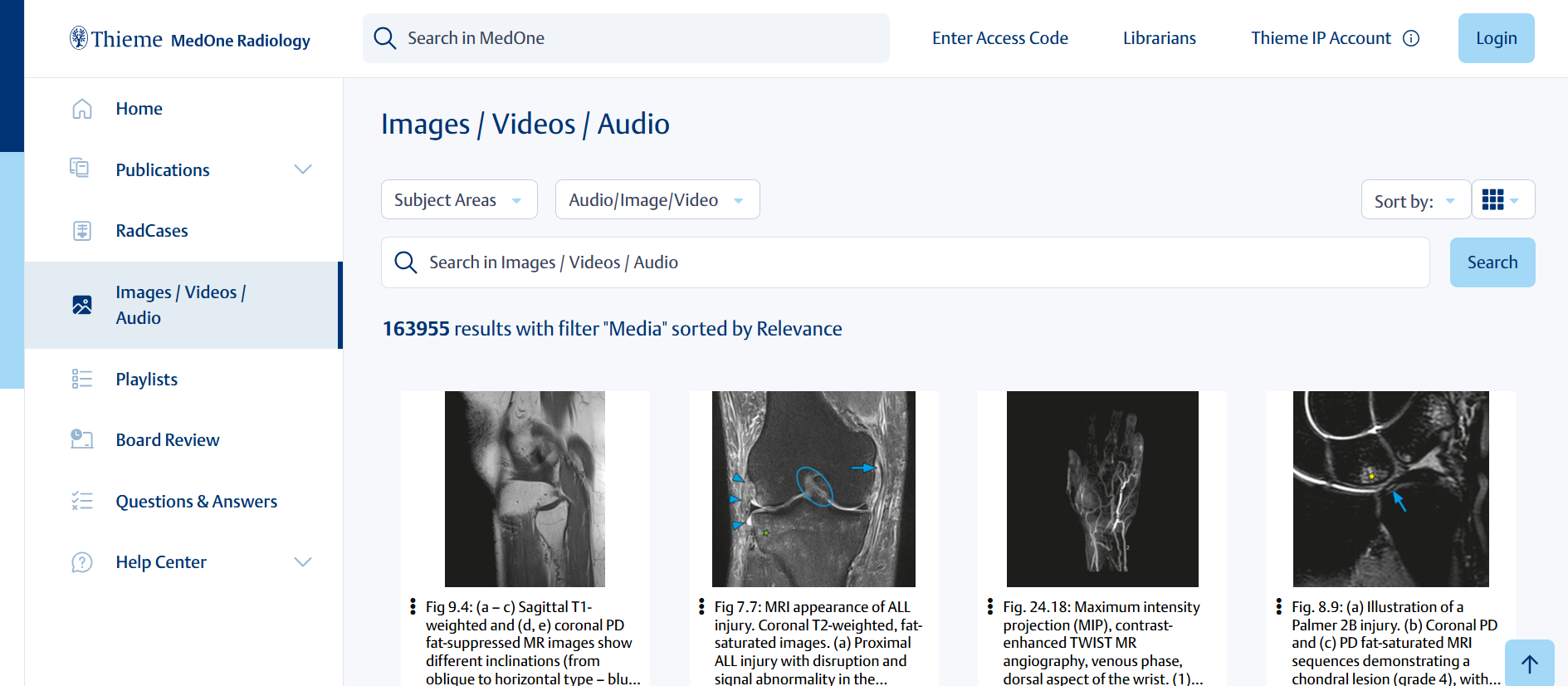Open the Fig. 8.9 Palmer 2B injury thumbnail
The height and width of the screenshot is (686, 1568).
[1390, 489]
